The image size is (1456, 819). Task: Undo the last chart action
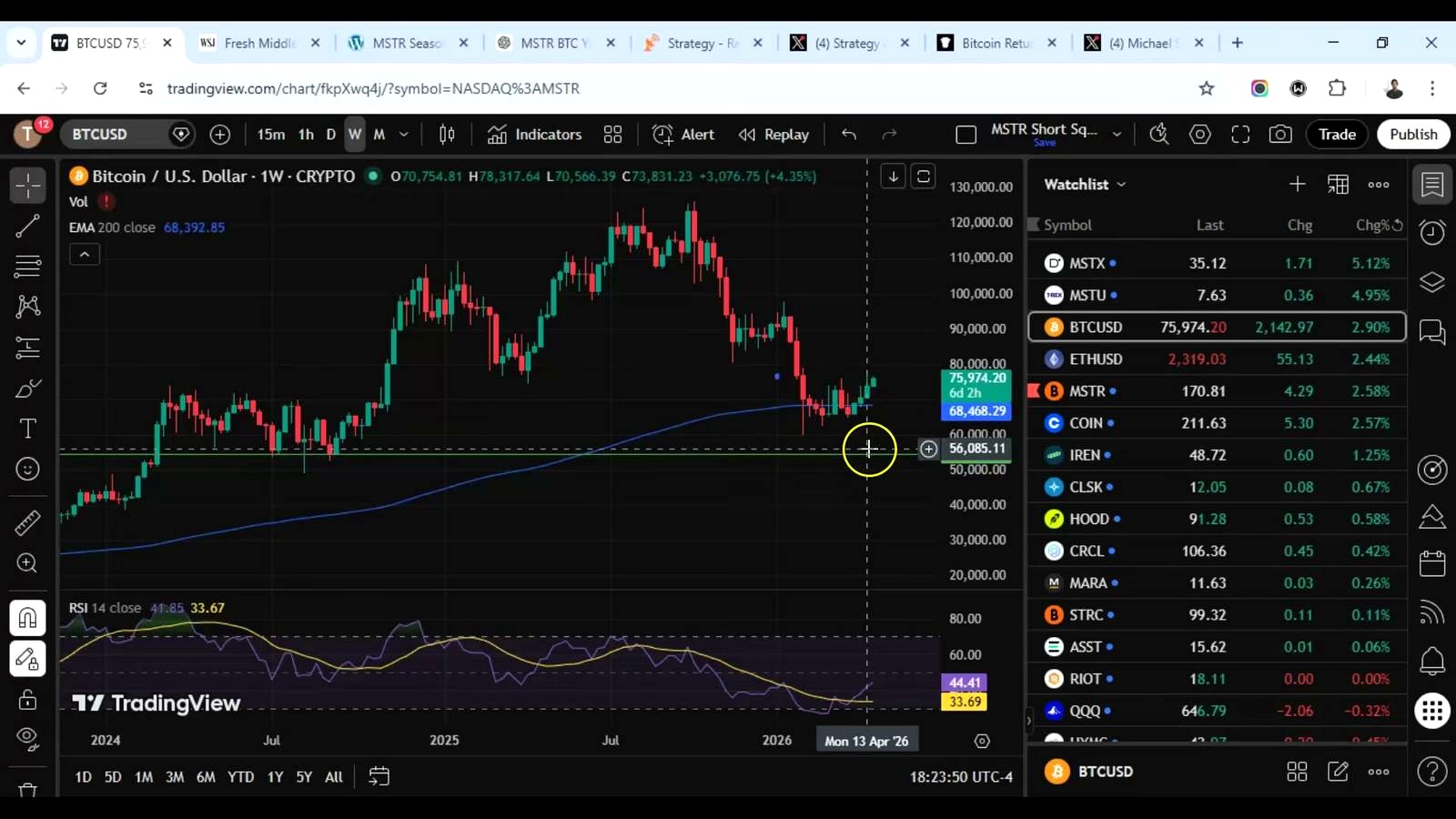[x=849, y=135]
